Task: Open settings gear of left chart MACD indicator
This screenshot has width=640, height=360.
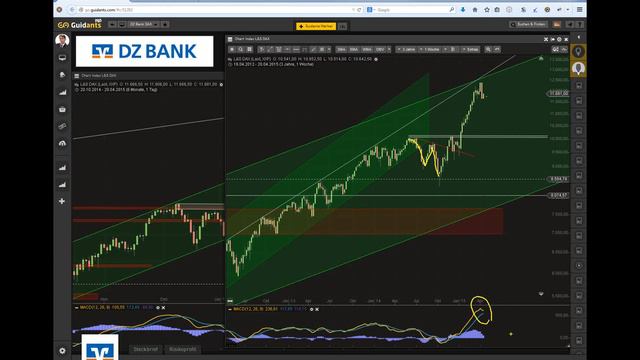Action: click(158, 307)
